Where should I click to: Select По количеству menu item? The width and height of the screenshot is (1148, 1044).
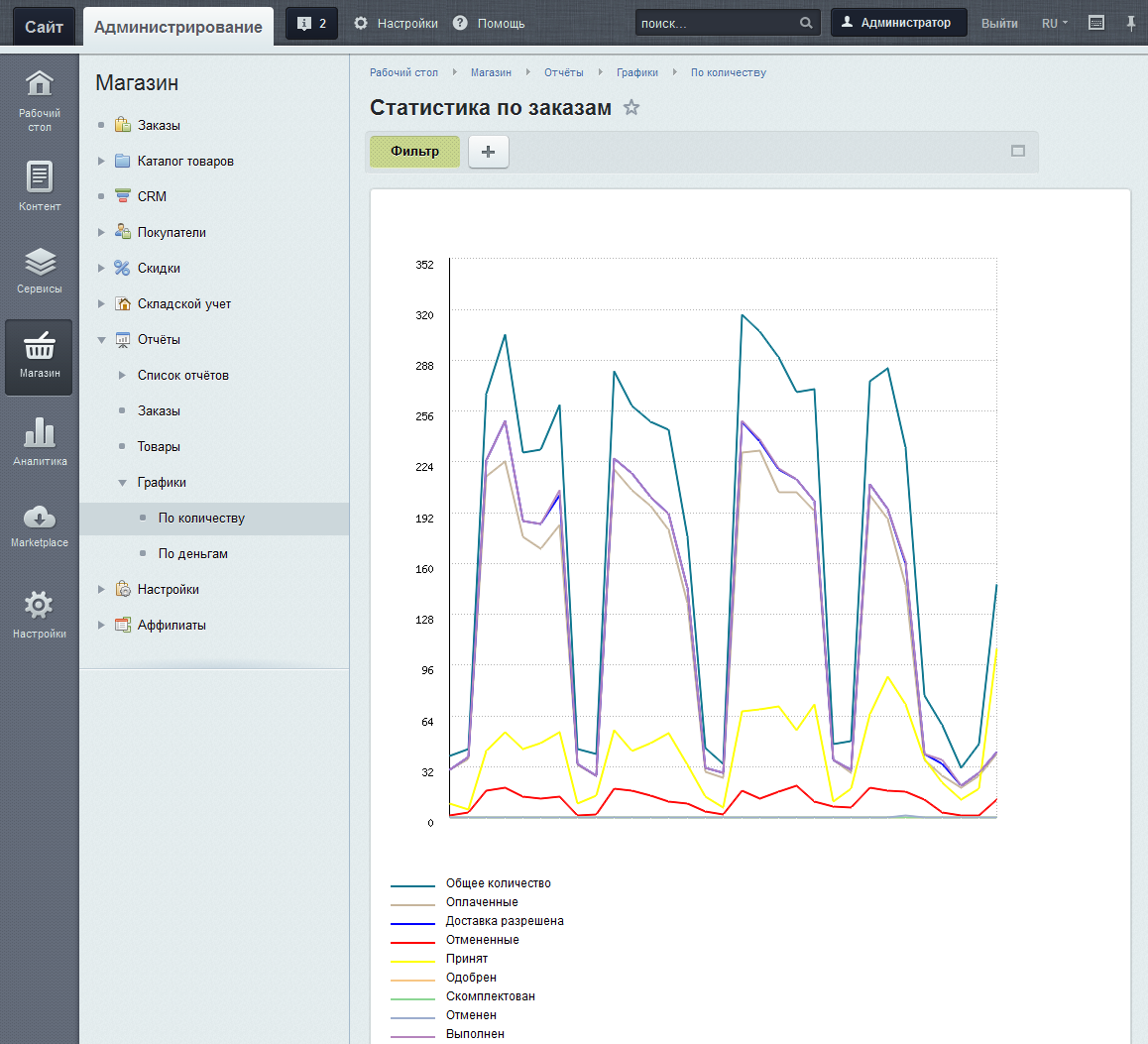[201, 518]
